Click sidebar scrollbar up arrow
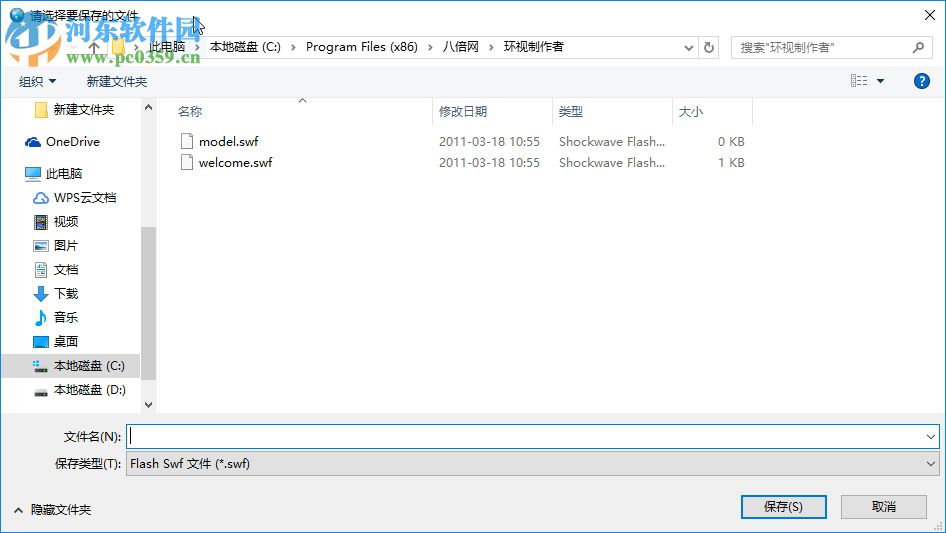The width and height of the screenshot is (946, 533). 148,107
